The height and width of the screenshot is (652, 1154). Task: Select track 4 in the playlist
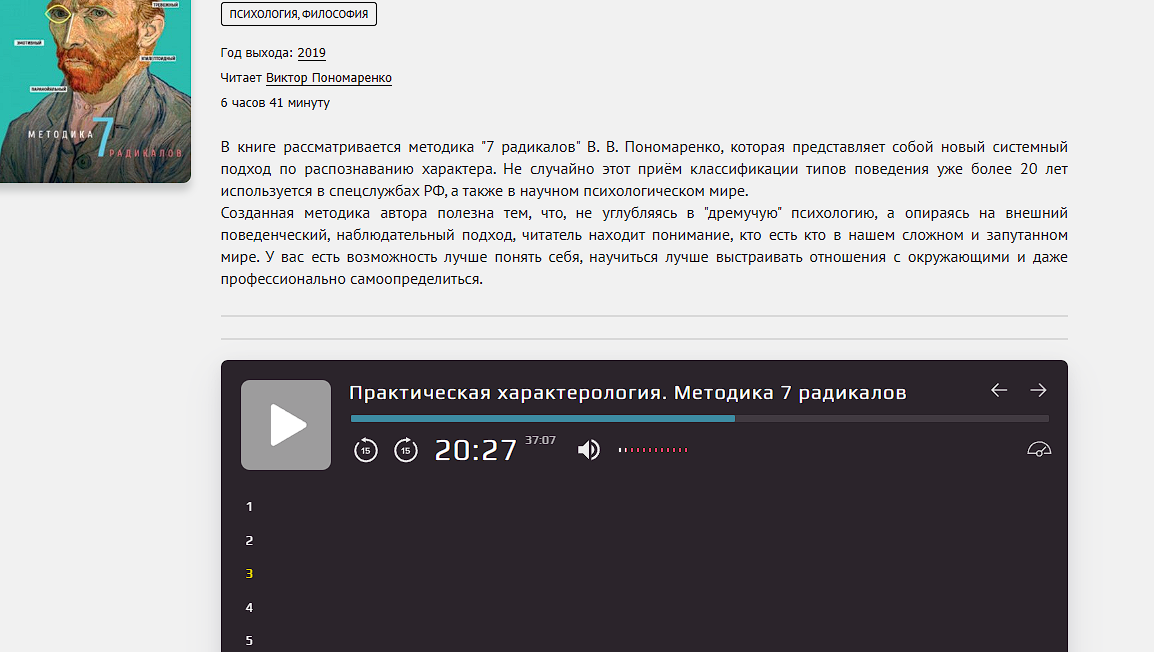click(x=250, y=608)
